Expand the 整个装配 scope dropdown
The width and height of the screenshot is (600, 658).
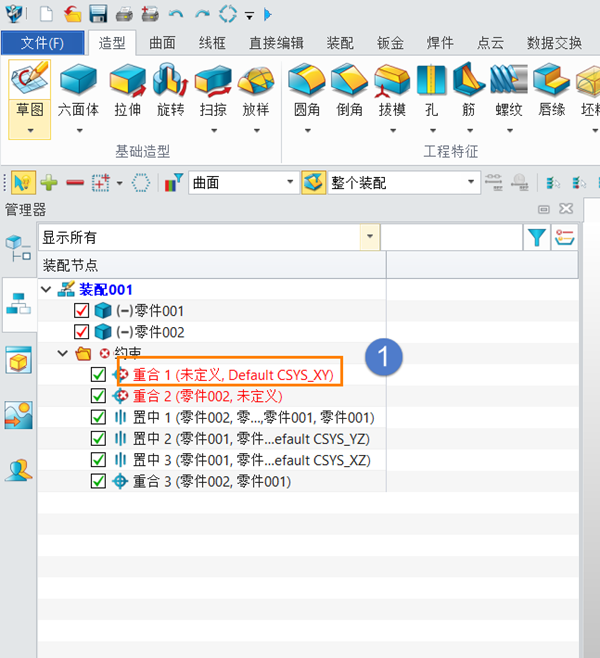click(403, 183)
